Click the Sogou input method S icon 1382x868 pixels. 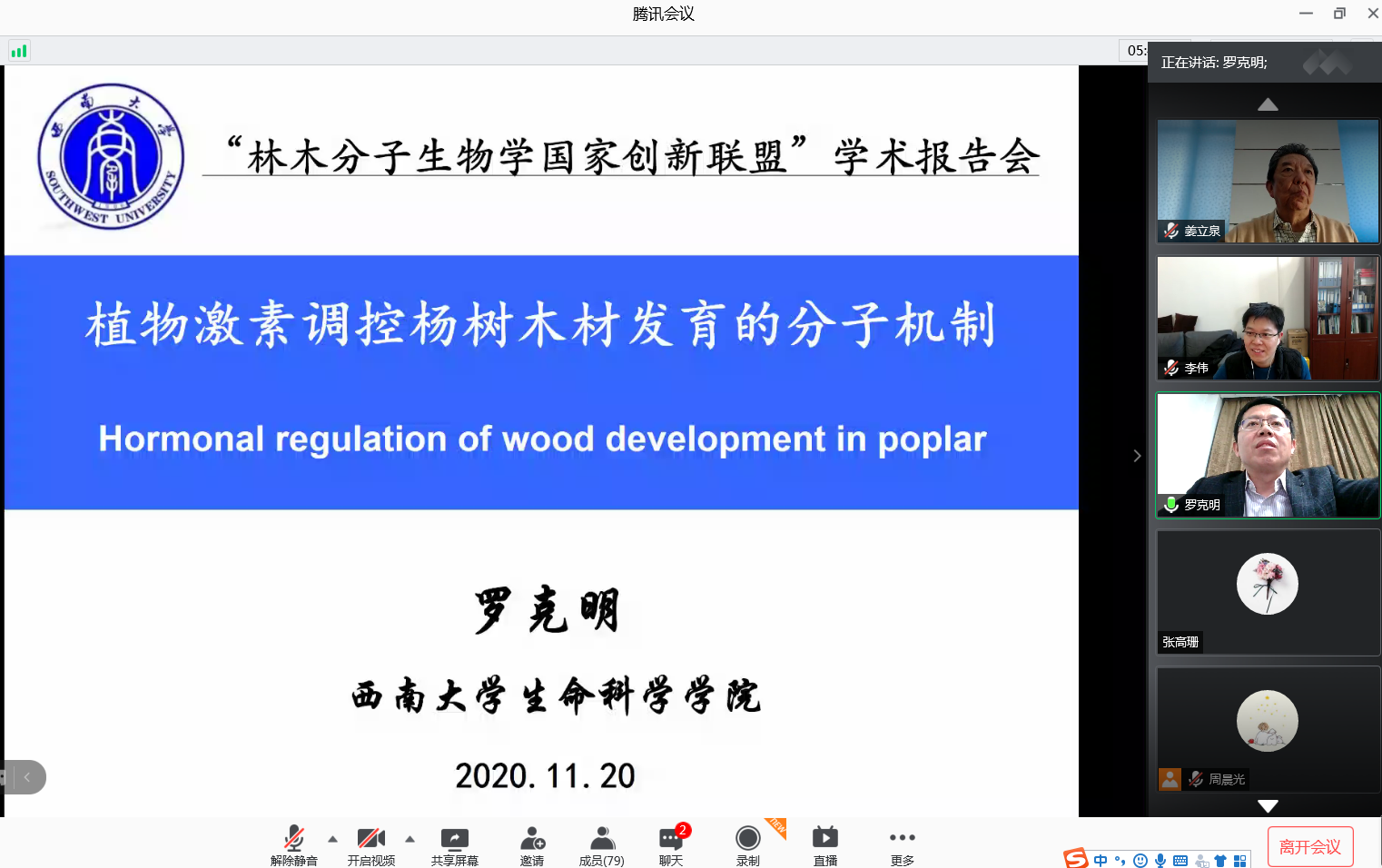pos(1076,859)
